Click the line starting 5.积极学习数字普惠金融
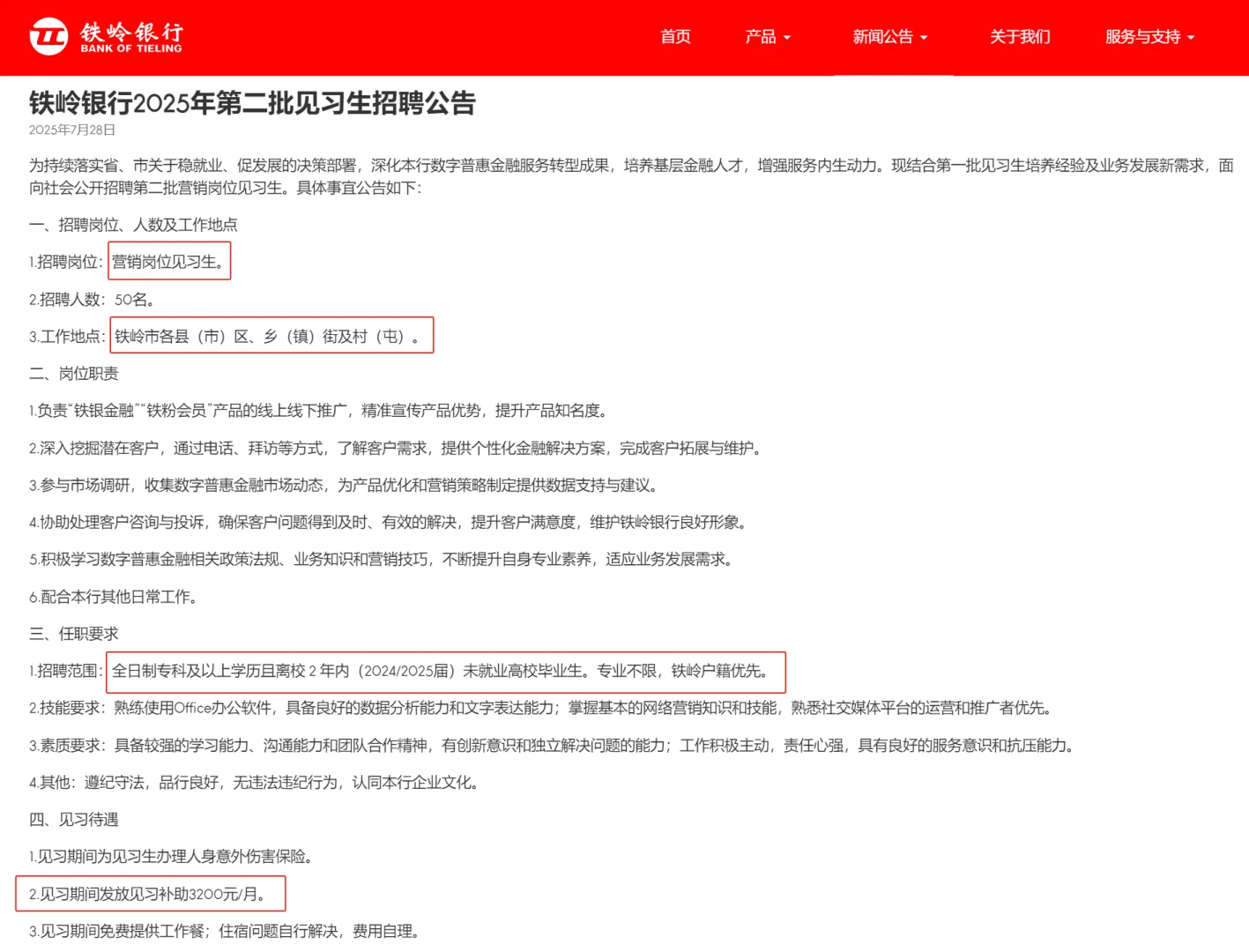This screenshot has height=952, width=1249. (381, 560)
